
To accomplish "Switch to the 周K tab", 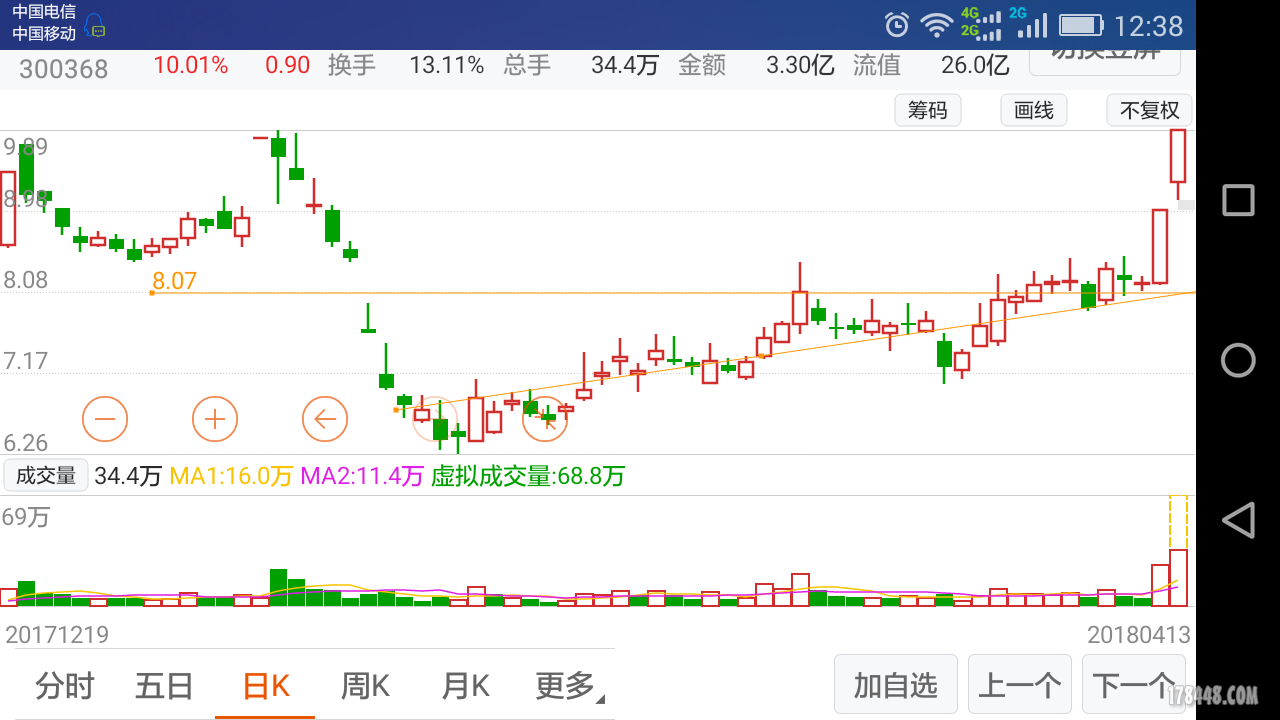I will point(365,686).
